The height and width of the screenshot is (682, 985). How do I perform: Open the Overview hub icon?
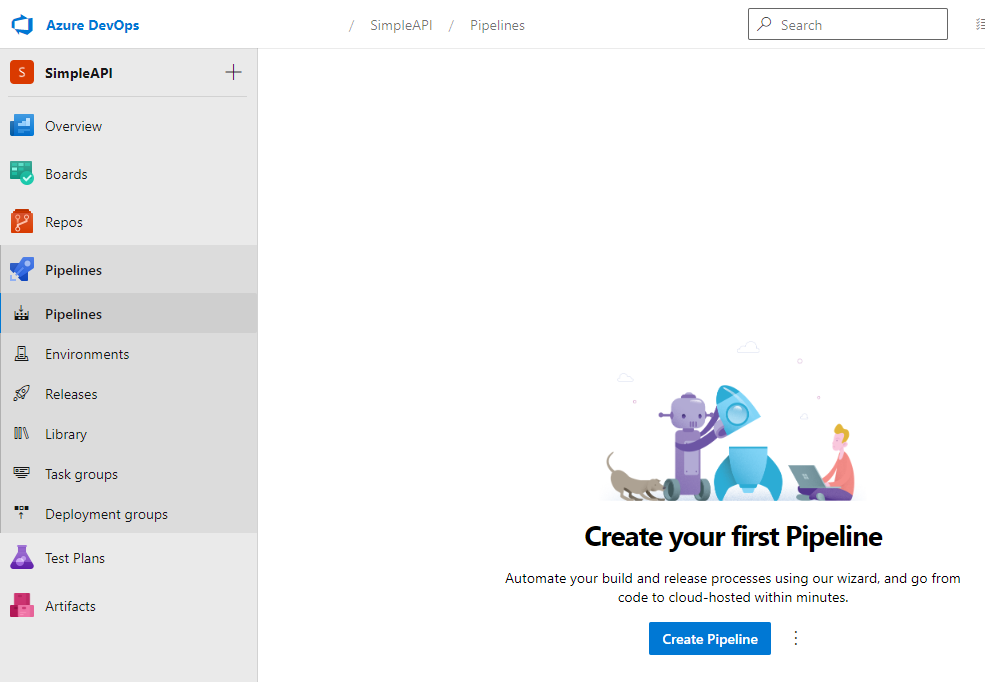(22, 126)
